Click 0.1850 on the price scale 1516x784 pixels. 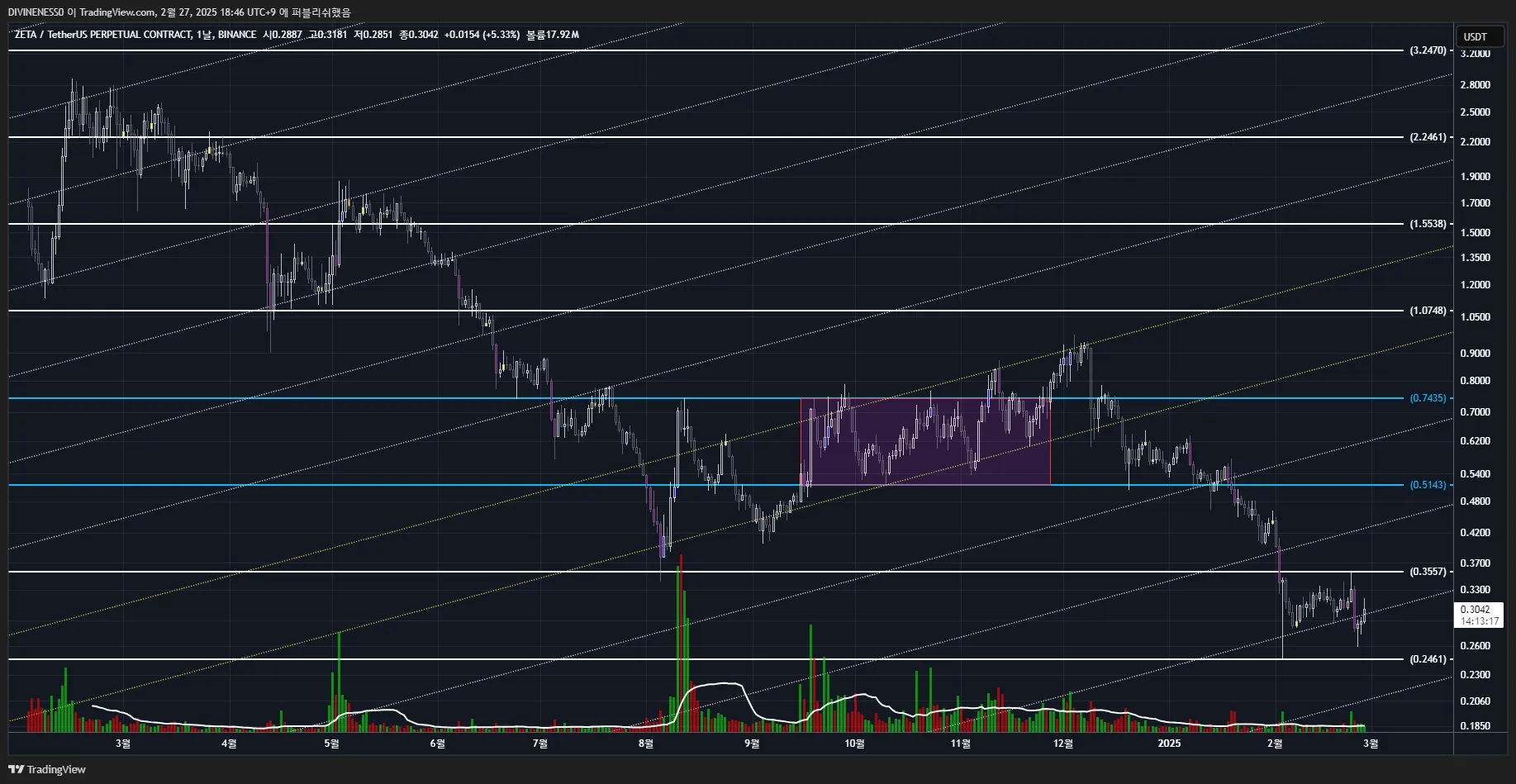1476,726
